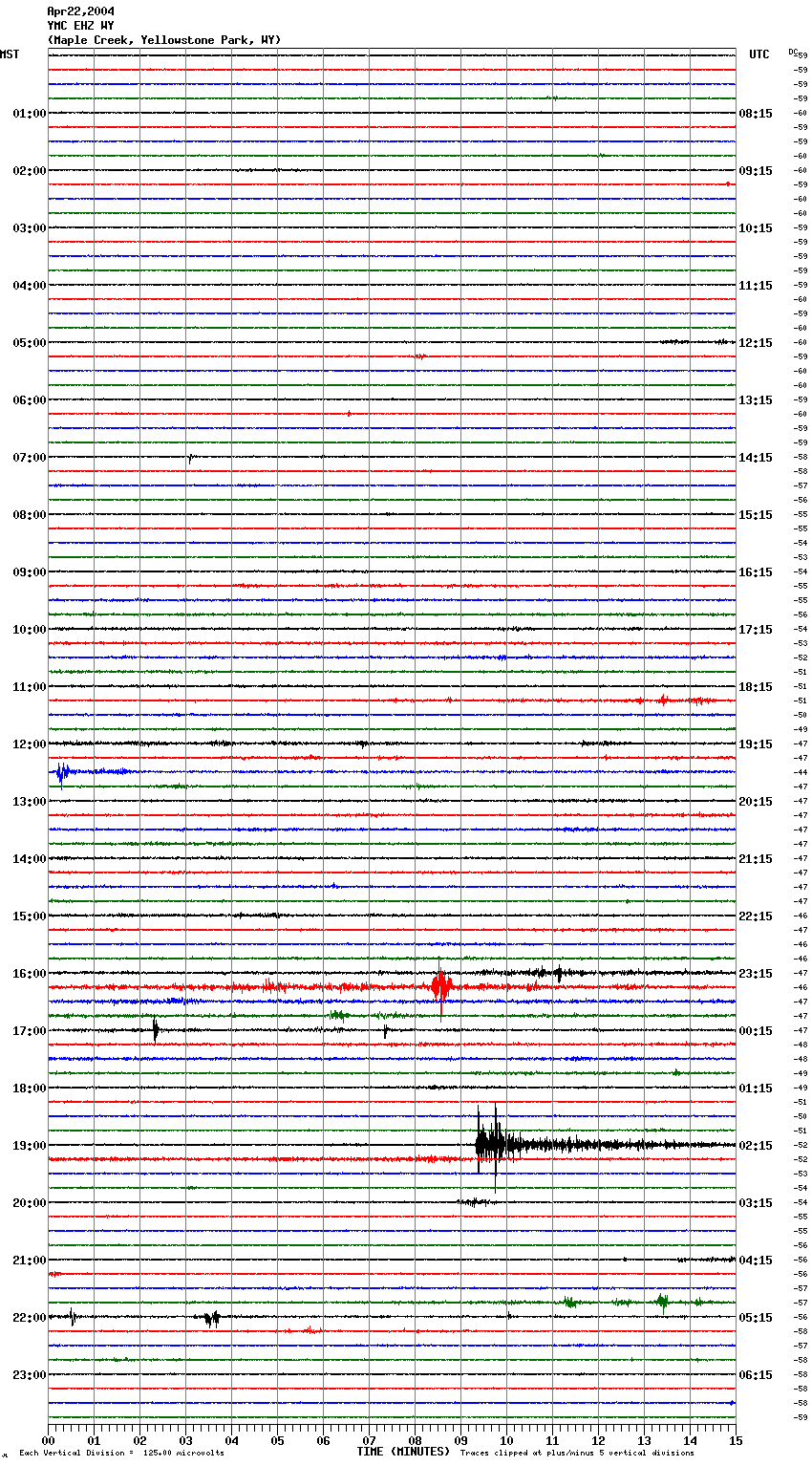The width and height of the screenshot is (812, 1466).
Task: Click the date header 'Apr22,2004'
Action: (x=81, y=11)
